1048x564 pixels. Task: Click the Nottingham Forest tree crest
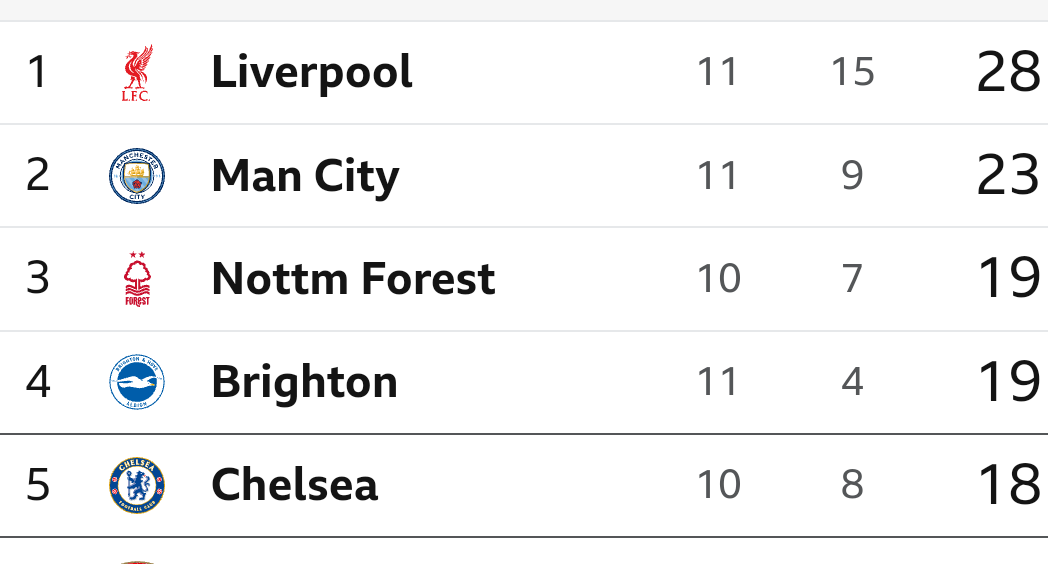point(137,279)
